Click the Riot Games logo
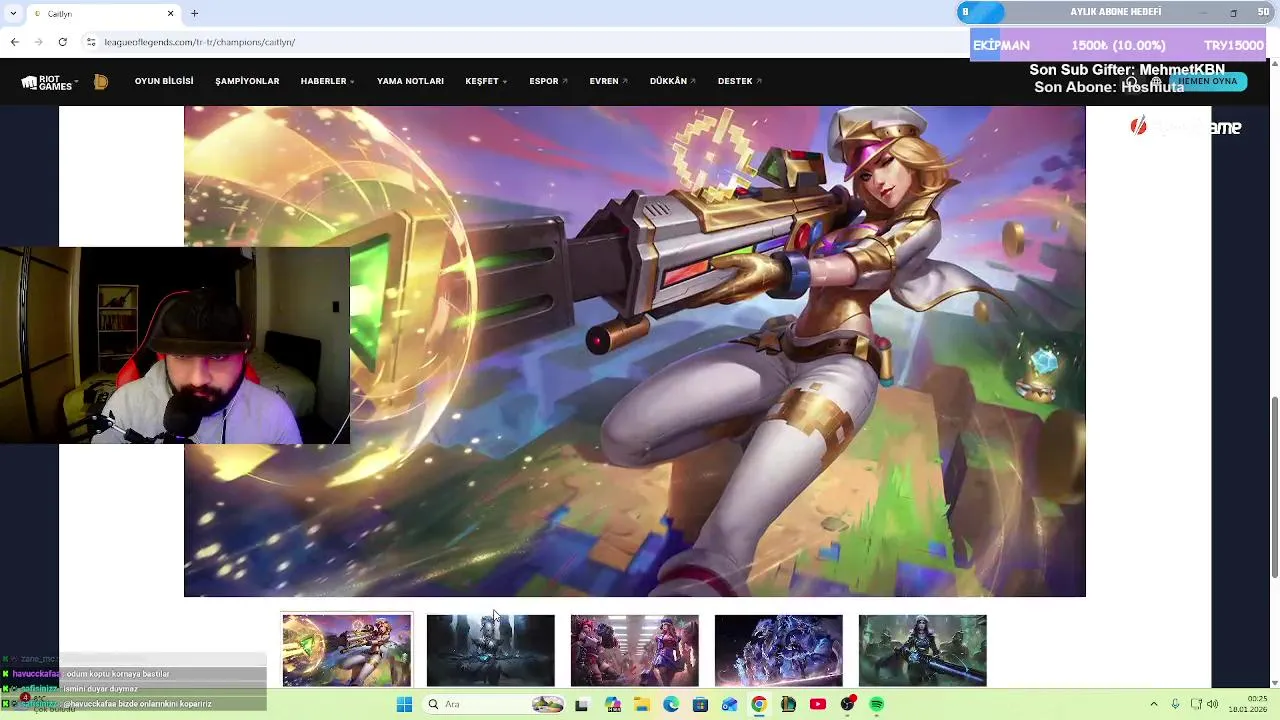The height and width of the screenshot is (720, 1280). pyautogui.click(x=47, y=83)
